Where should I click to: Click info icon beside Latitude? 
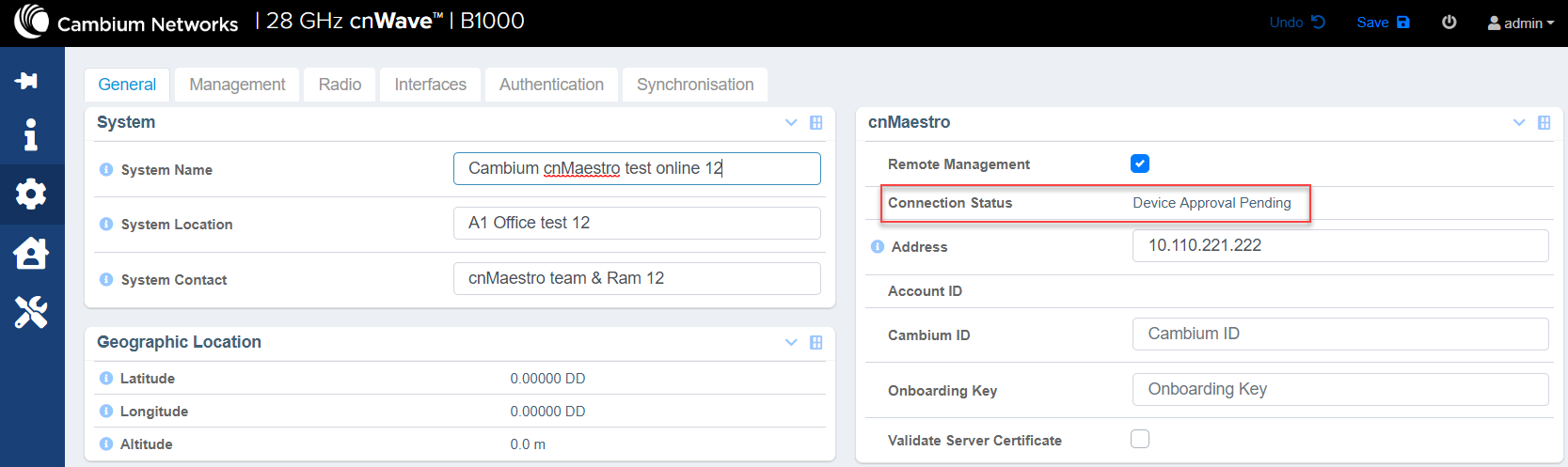point(106,379)
